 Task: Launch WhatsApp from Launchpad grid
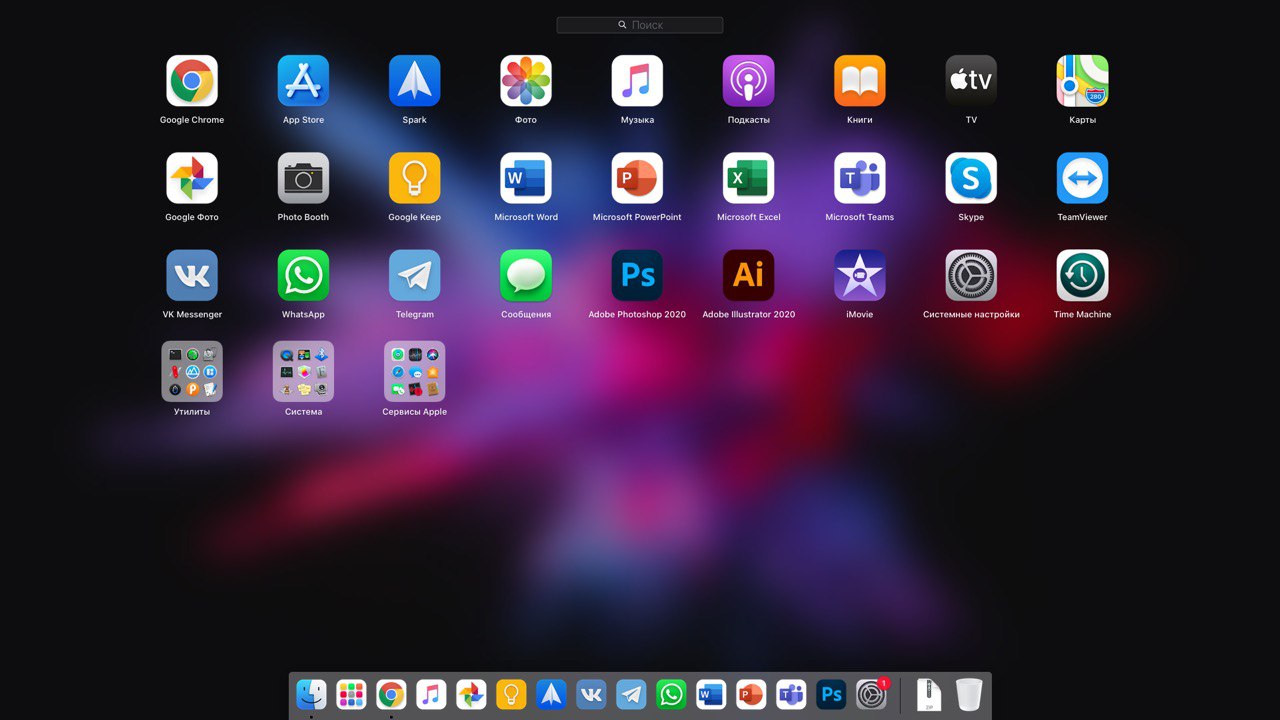pyautogui.click(x=303, y=275)
